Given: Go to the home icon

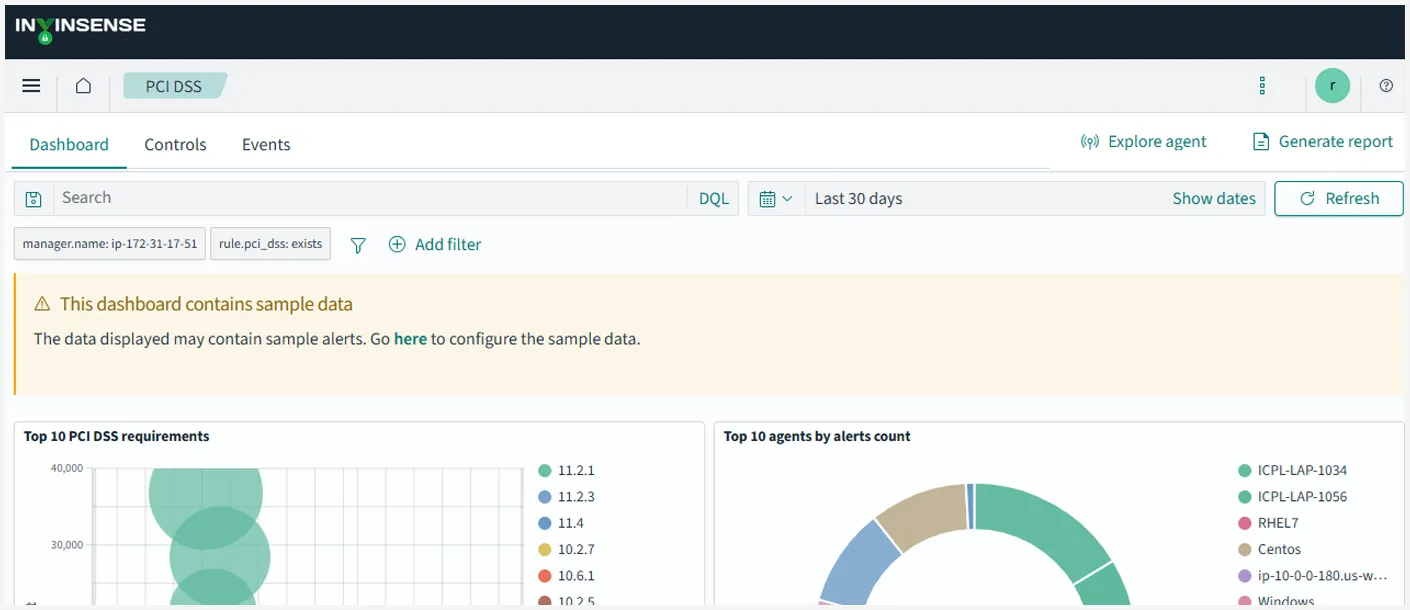Looking at the screenshot, I should 84,86.
